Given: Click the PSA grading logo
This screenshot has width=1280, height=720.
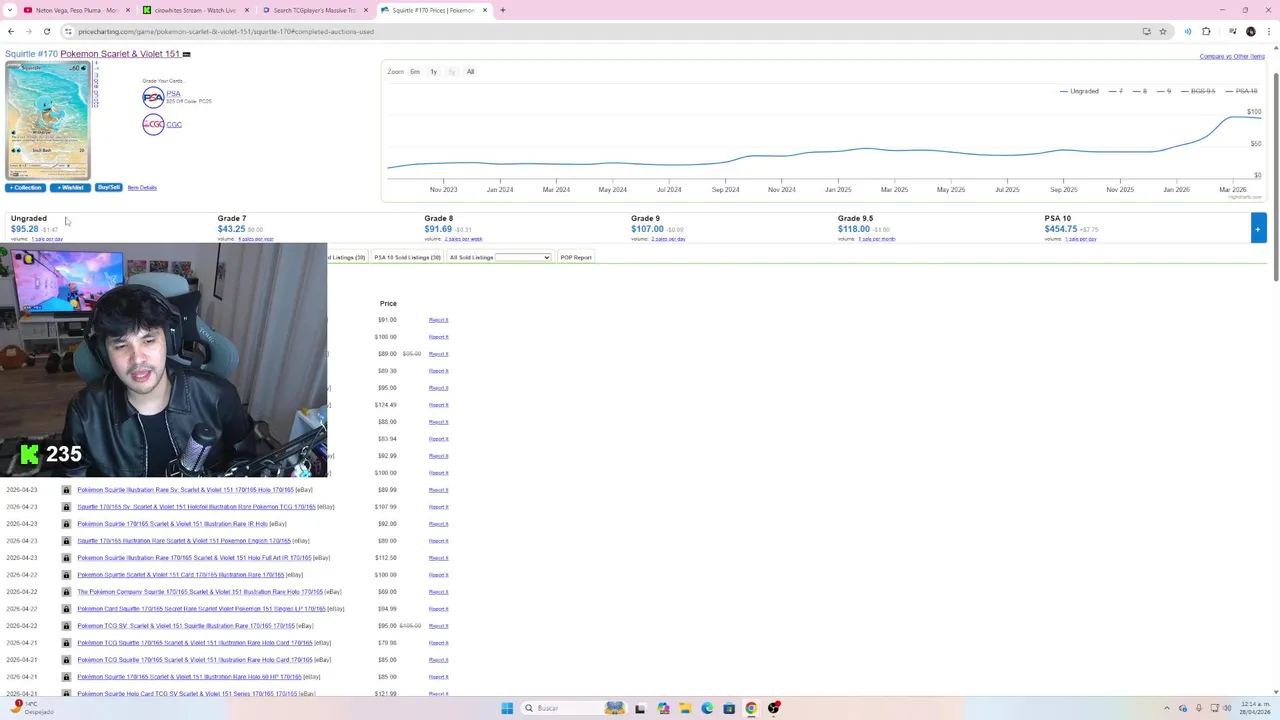Looking at the screenshot, I should [x=153, y=97].
